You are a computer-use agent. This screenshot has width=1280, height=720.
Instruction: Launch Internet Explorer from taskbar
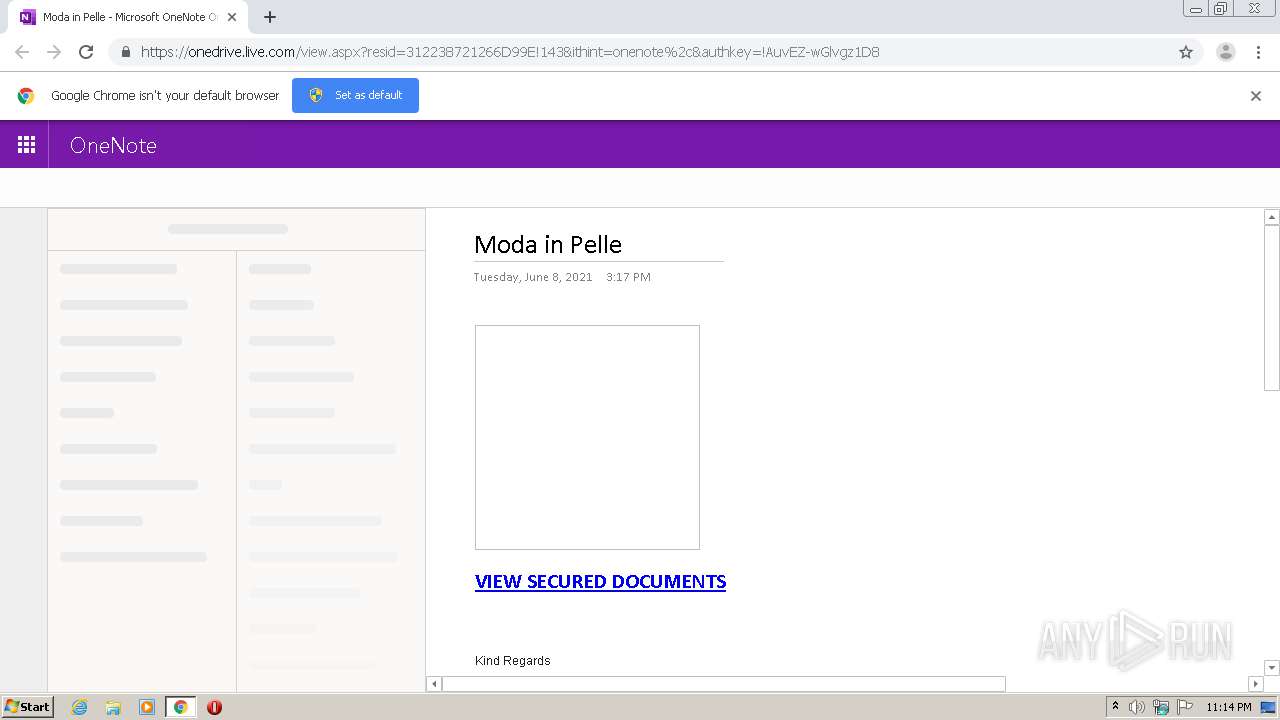tap(80, 707)
